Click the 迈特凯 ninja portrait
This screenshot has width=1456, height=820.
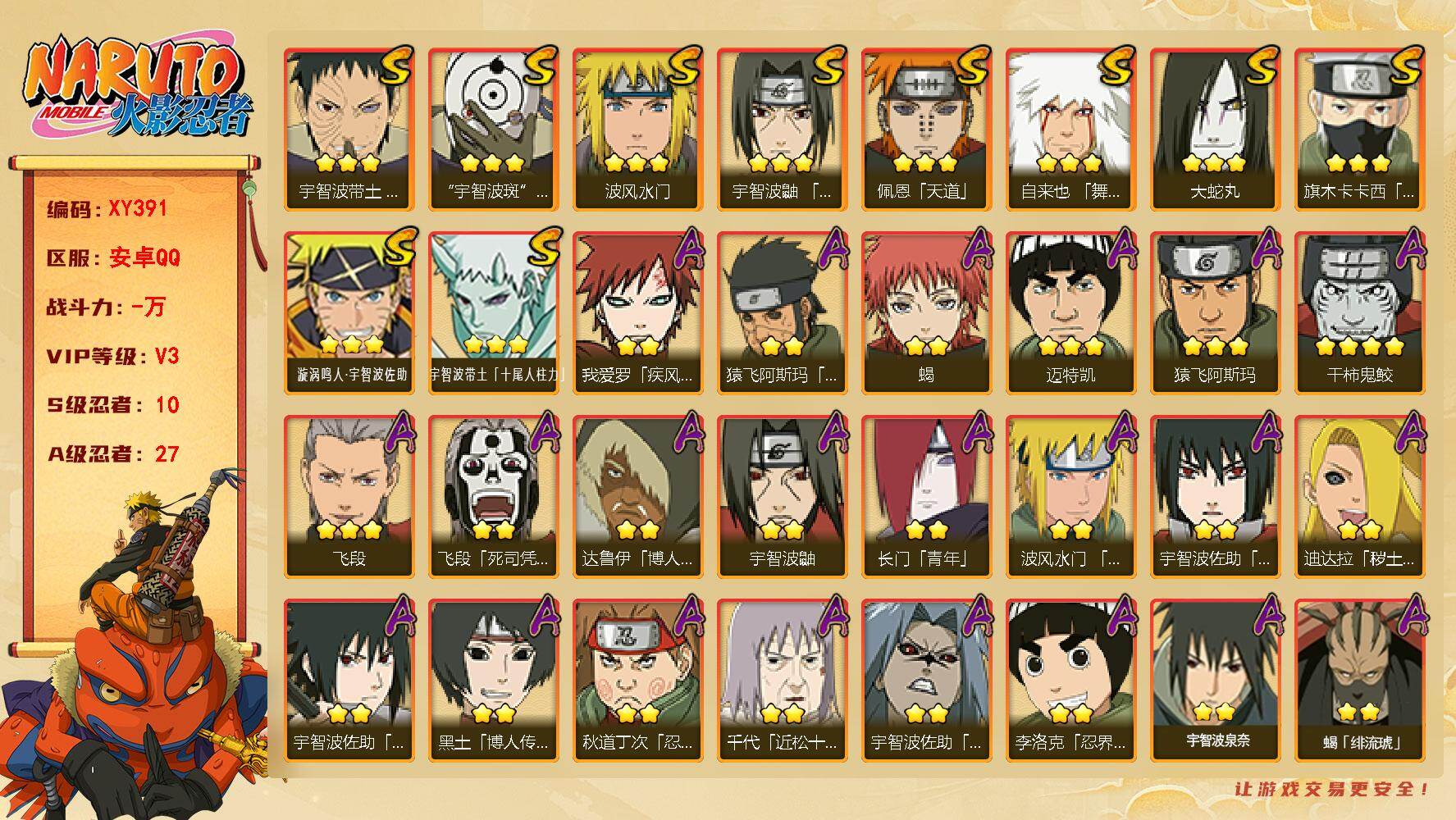pyautogui.click(x=1070, y=313)
